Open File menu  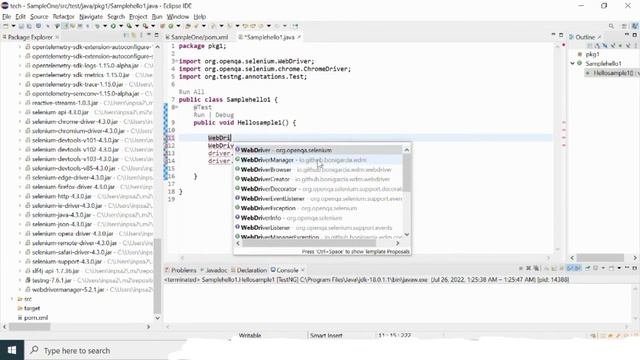click(7, 17)
